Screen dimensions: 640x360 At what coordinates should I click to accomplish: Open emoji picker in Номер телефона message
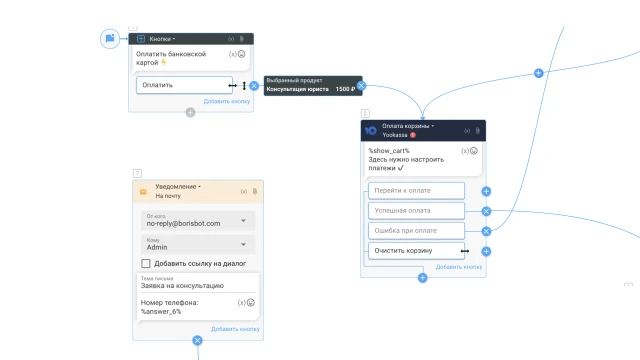tap(251, 303)
